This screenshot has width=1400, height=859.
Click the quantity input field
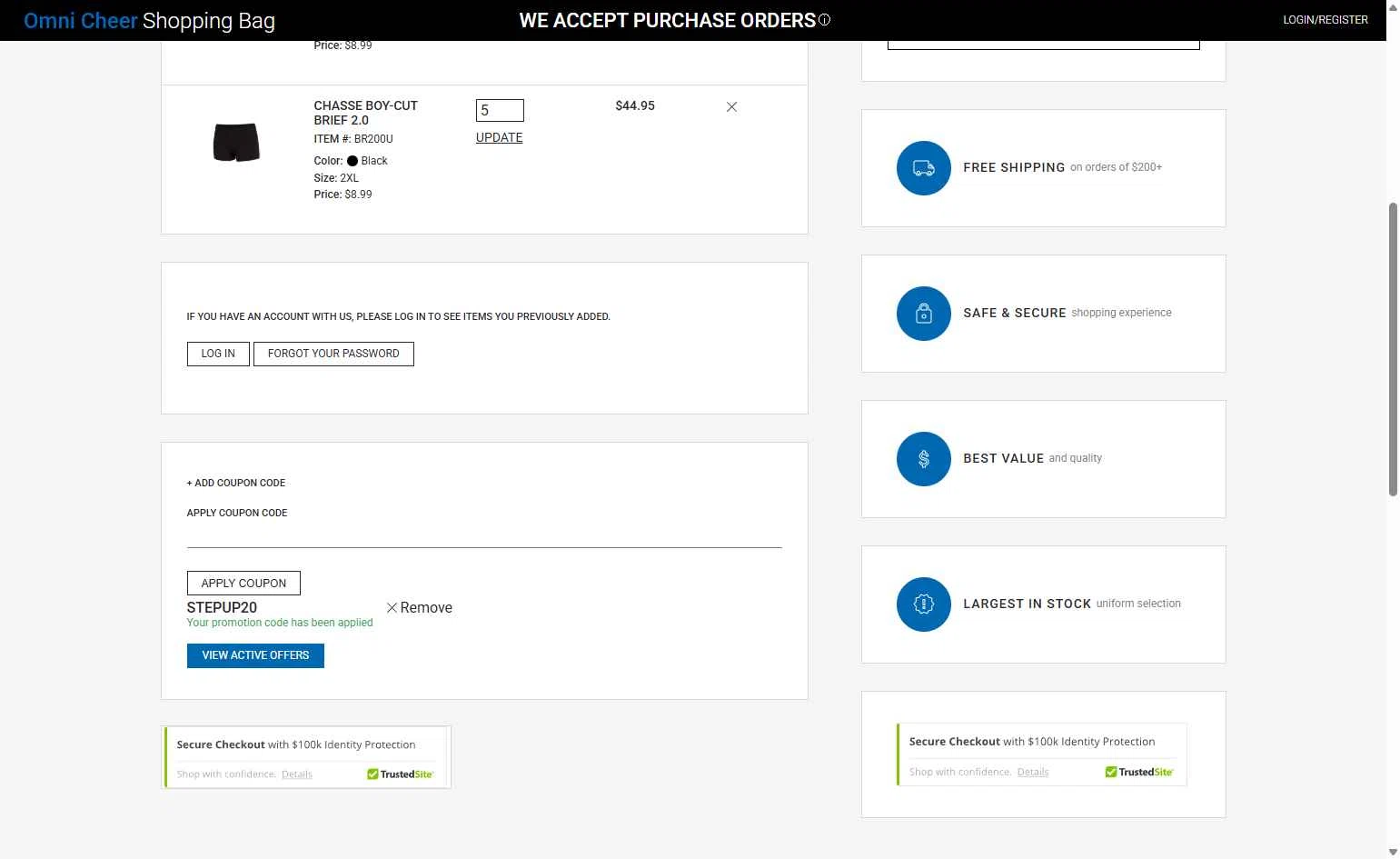point(500,111)
